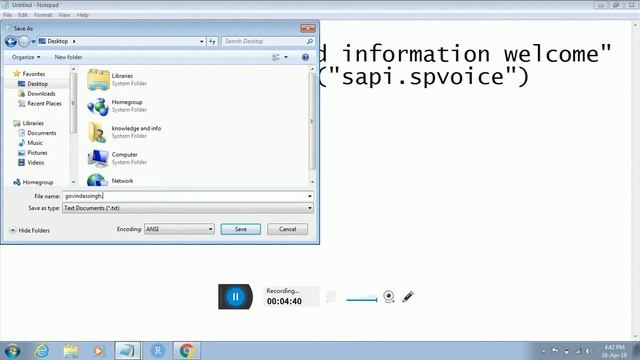640x360 pixels.
Task: Click the recorder pencil annotate icon
Action: pyautogui.click(x=408, y=296)
